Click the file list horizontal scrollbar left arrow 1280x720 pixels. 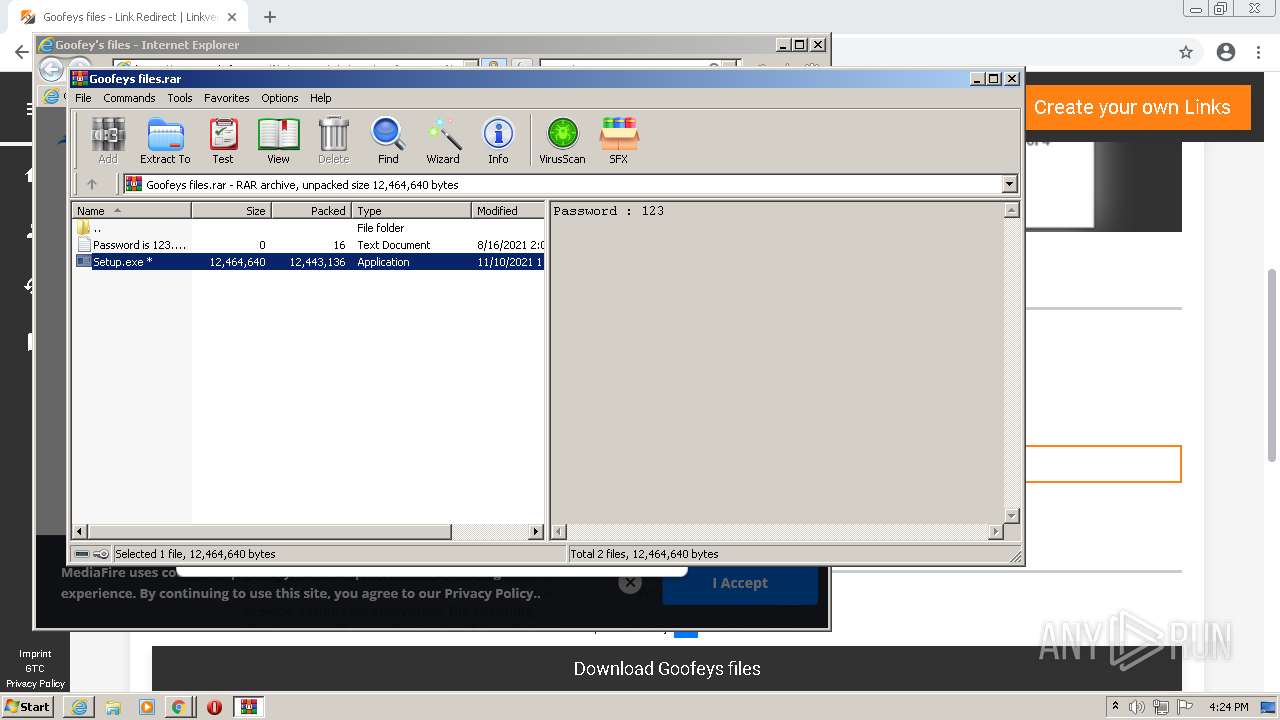[x=81, y=532]
